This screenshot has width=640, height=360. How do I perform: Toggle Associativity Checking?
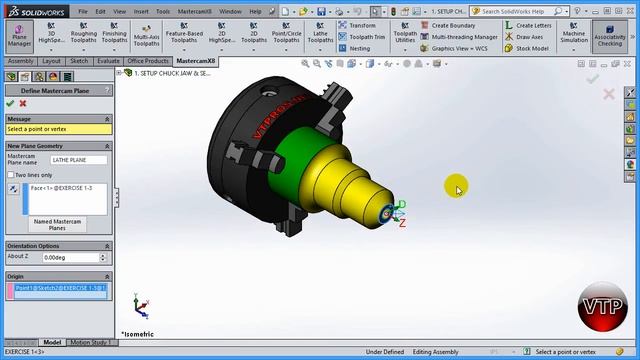click(x=610, y=37)
